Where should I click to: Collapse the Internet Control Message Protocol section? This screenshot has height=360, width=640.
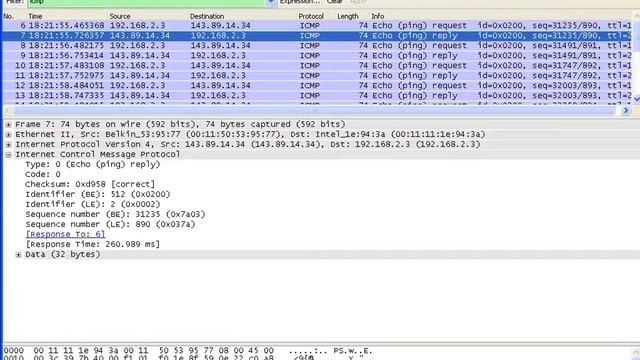(x=8, y=155)
